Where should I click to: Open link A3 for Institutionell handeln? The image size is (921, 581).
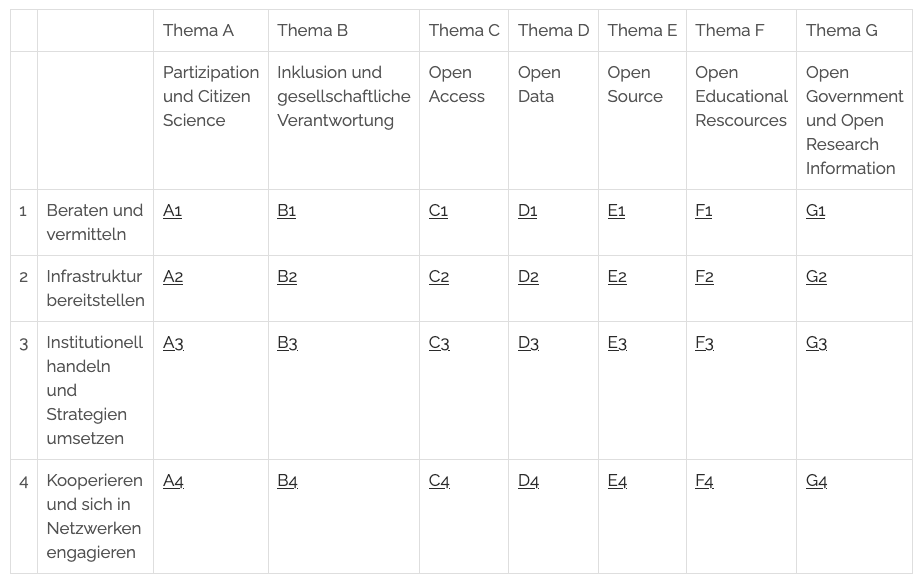click(x=173, y=343)
